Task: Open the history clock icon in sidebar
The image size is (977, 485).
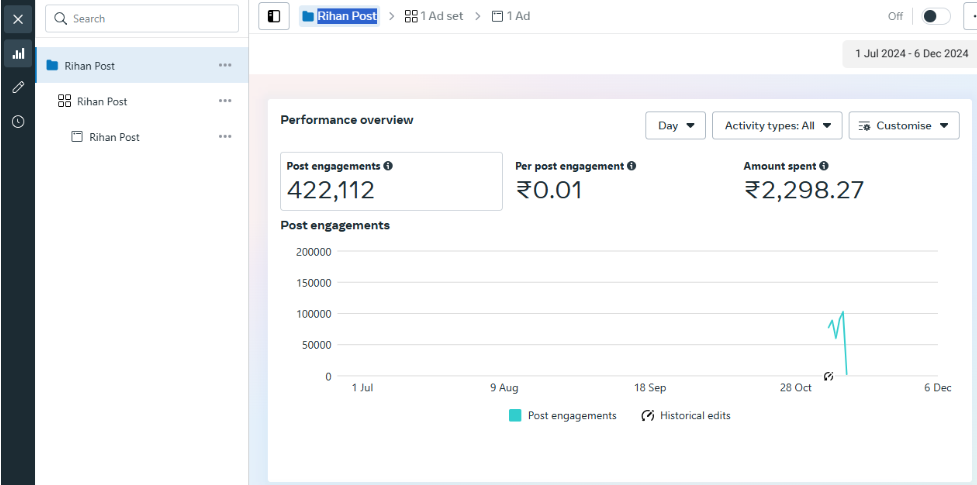Action: 18,121
